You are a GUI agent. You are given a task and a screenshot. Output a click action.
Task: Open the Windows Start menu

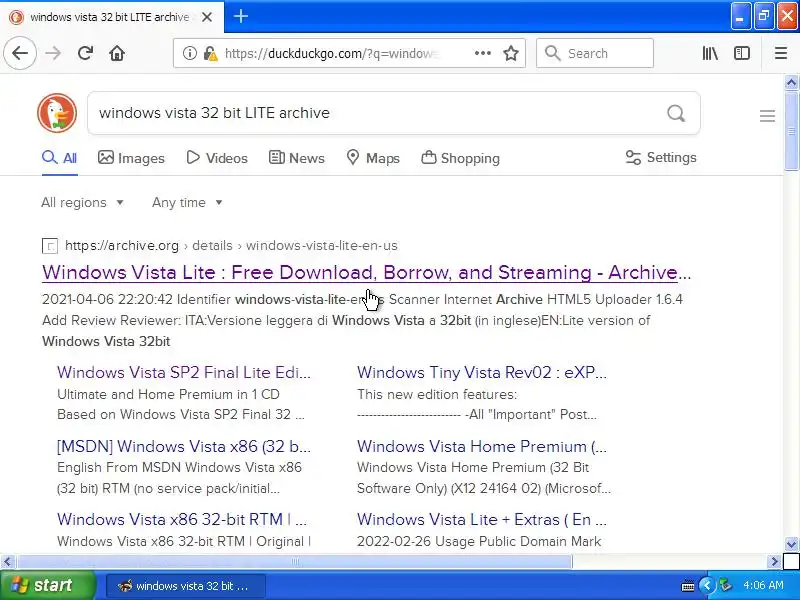[47, 585]
